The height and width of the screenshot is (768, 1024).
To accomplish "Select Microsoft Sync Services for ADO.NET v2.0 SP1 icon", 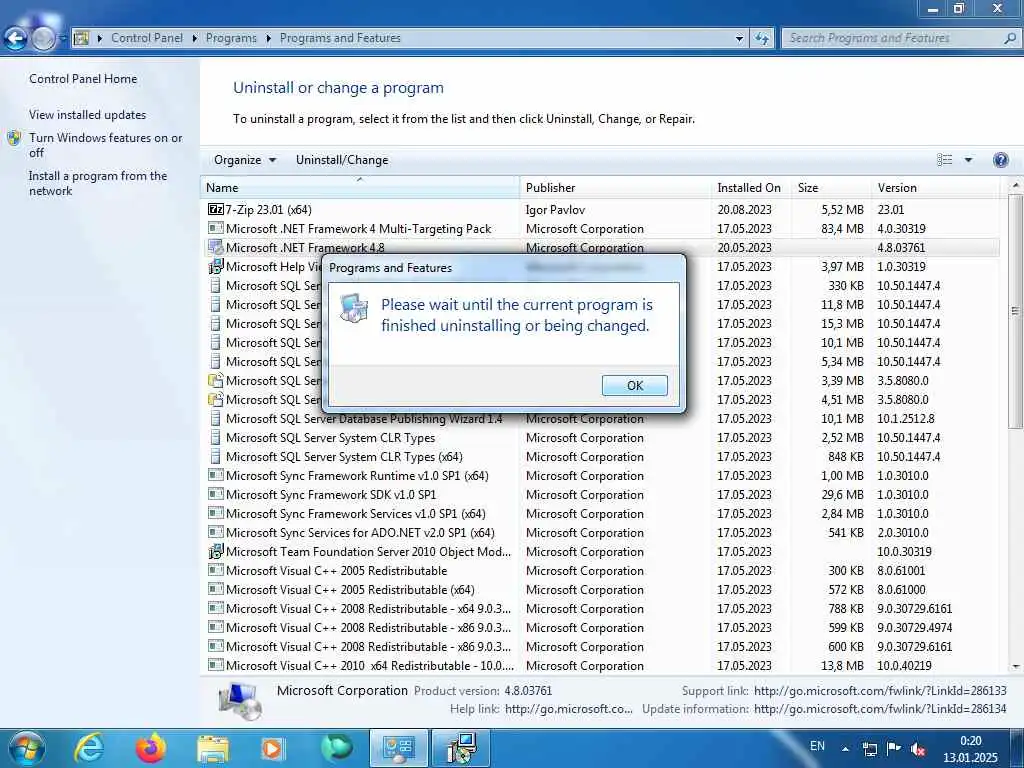I will coord(216,532).
